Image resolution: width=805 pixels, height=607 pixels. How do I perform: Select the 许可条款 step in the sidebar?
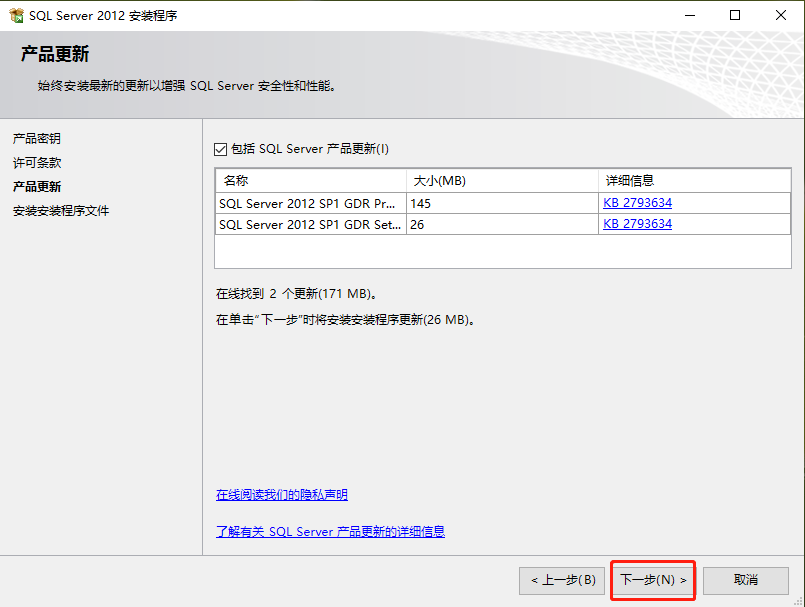point(37,163)
